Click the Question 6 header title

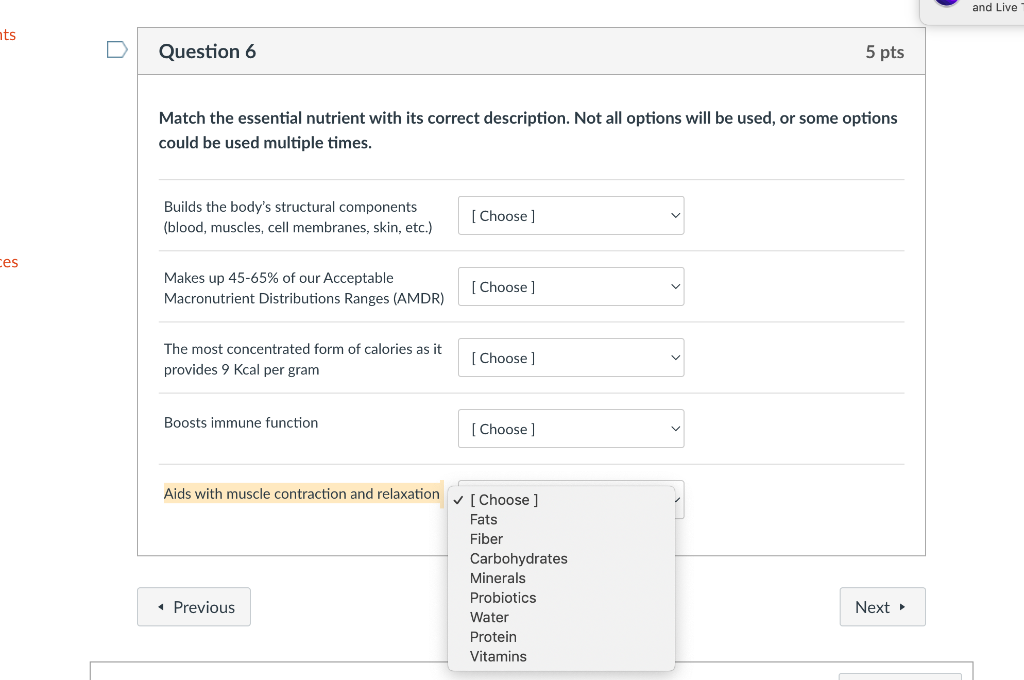[x=207, y=52]
